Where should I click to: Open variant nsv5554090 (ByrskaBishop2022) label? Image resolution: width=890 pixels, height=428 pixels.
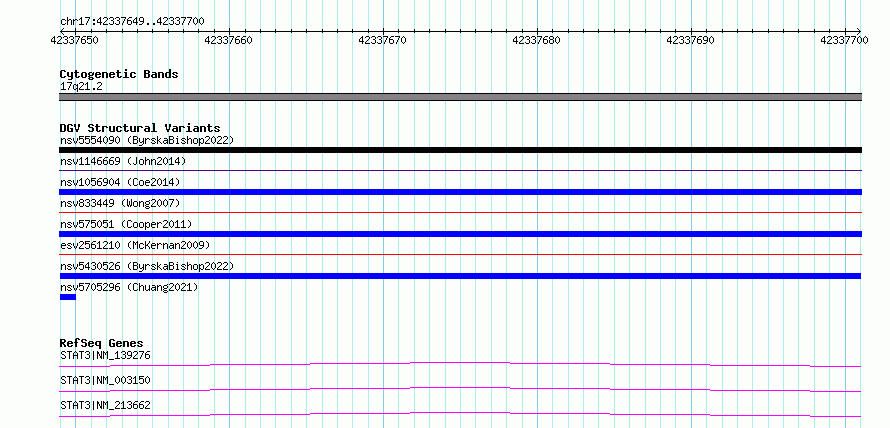[x=146, y=140]
